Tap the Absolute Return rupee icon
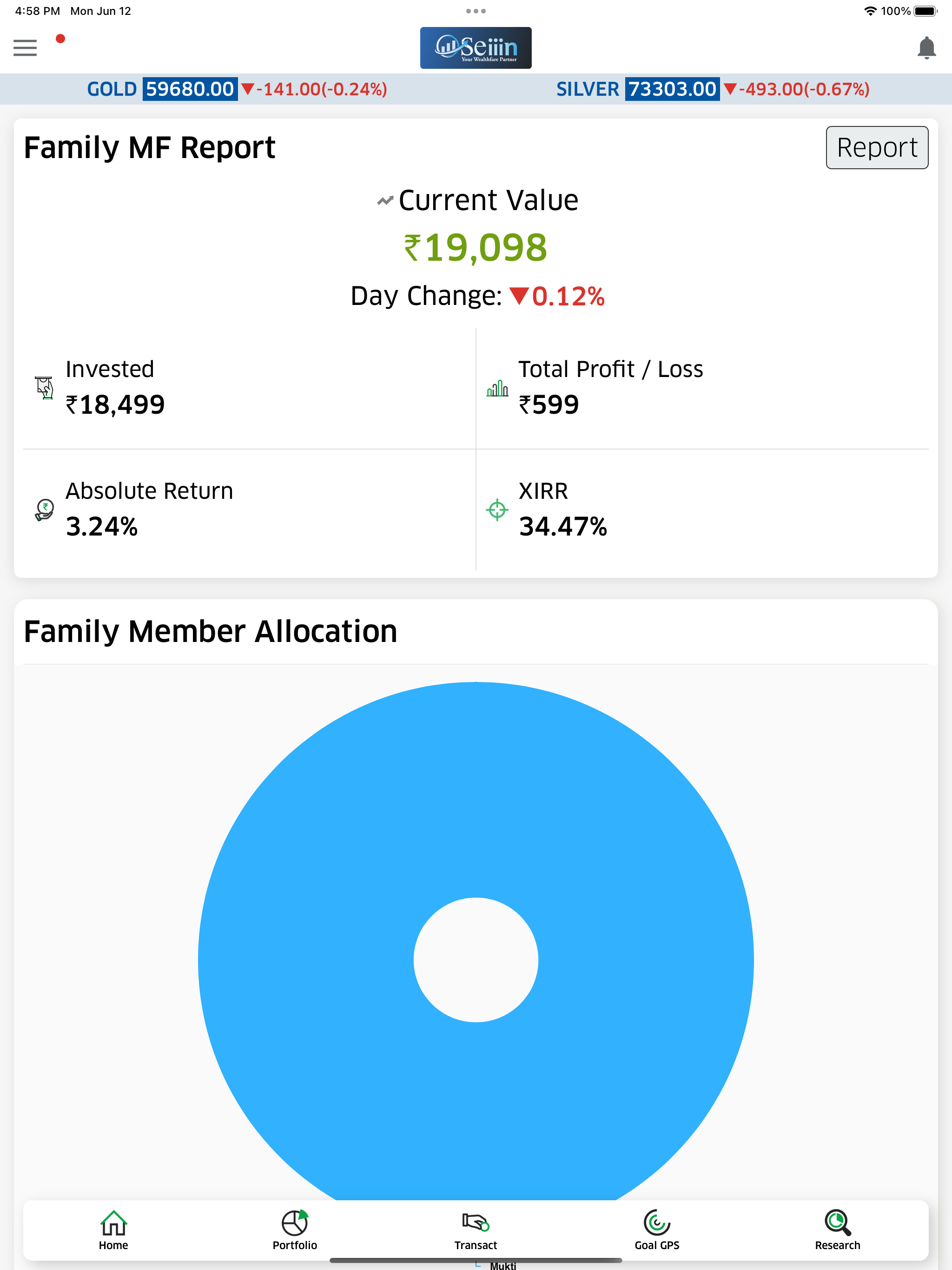Screen dimensions: 952x1270 coord(44,509)
